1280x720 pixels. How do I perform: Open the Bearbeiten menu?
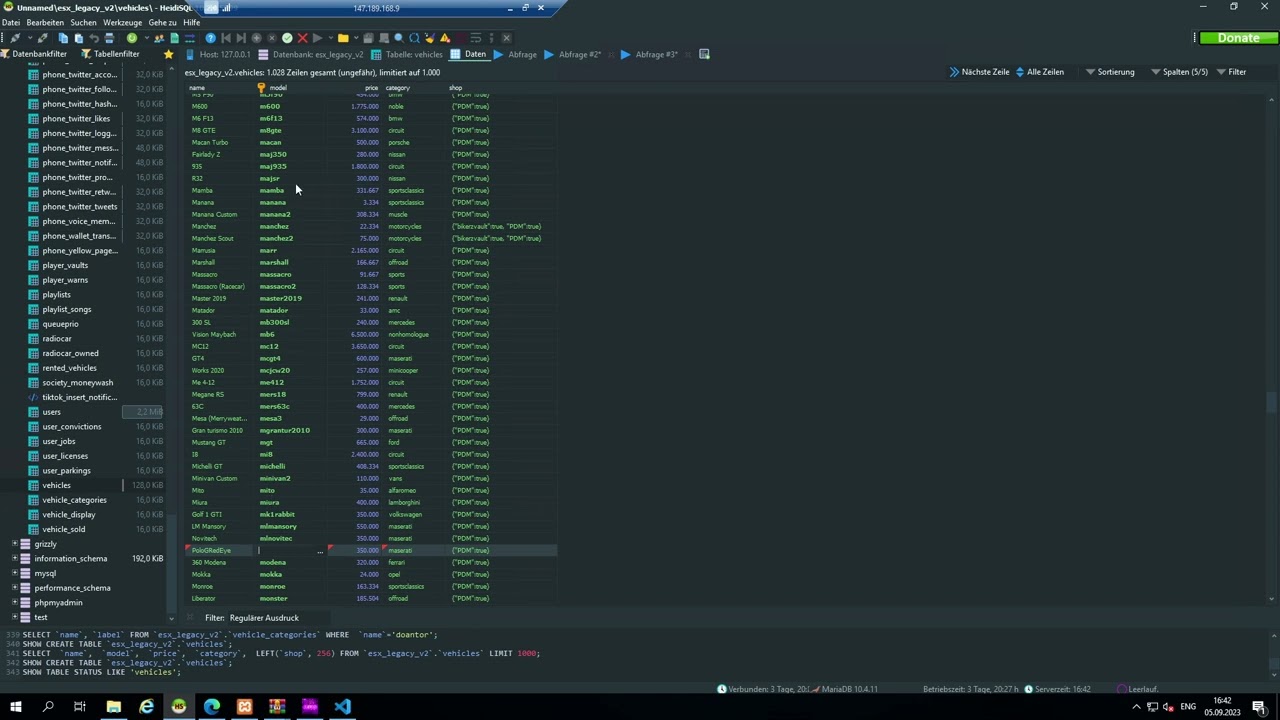pyautogui.click(x=45, y=22)
